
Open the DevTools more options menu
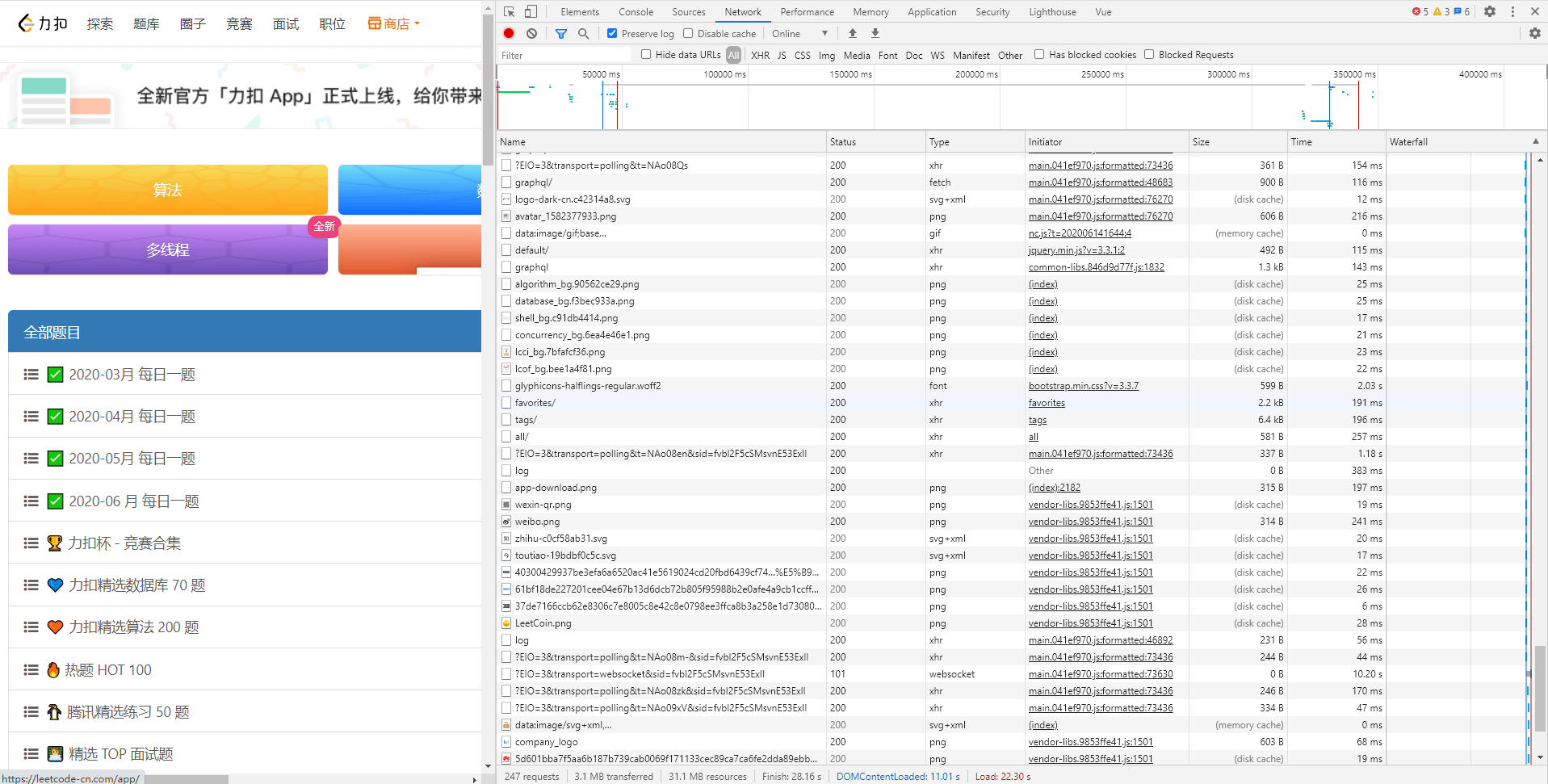tap(1512, 11)
